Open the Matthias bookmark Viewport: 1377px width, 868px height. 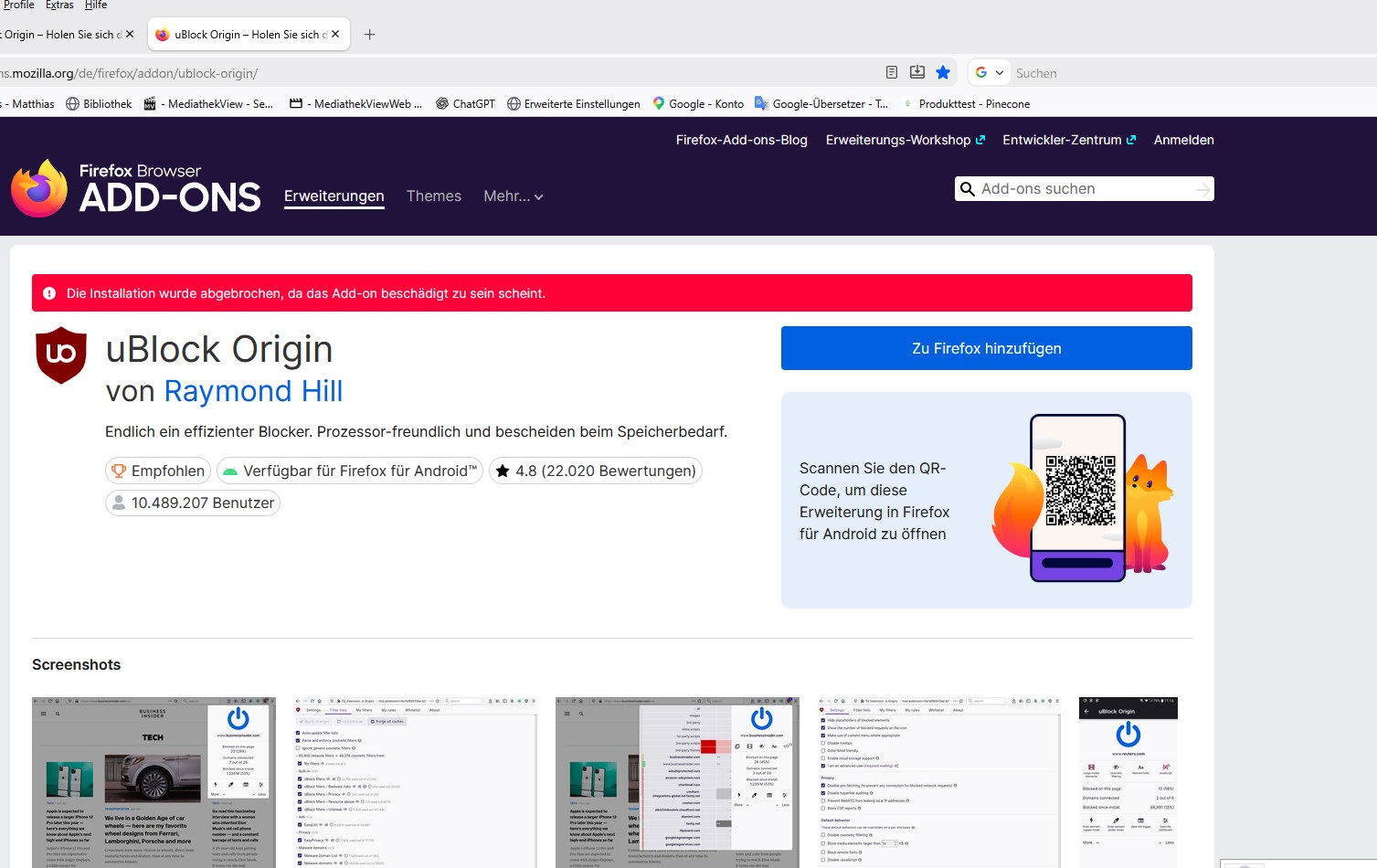click(x=28, y=104)
